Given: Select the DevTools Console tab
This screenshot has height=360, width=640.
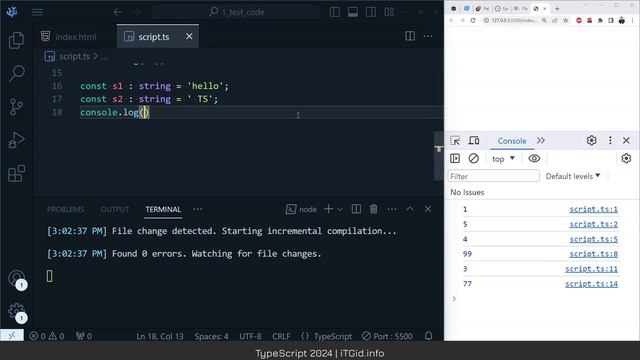Looking at the screenshot, I should (x=512, y=141).
